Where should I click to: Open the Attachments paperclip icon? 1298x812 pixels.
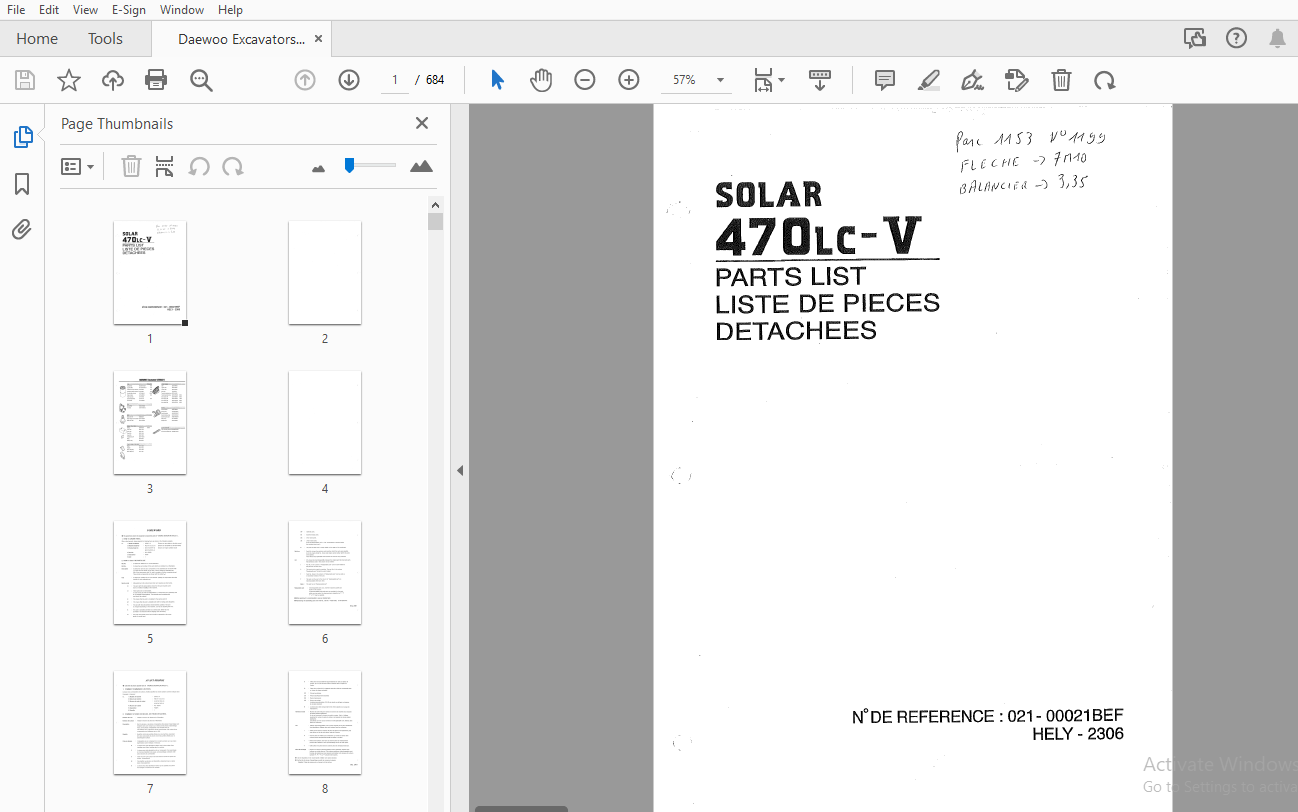click(x=22, y=230)
